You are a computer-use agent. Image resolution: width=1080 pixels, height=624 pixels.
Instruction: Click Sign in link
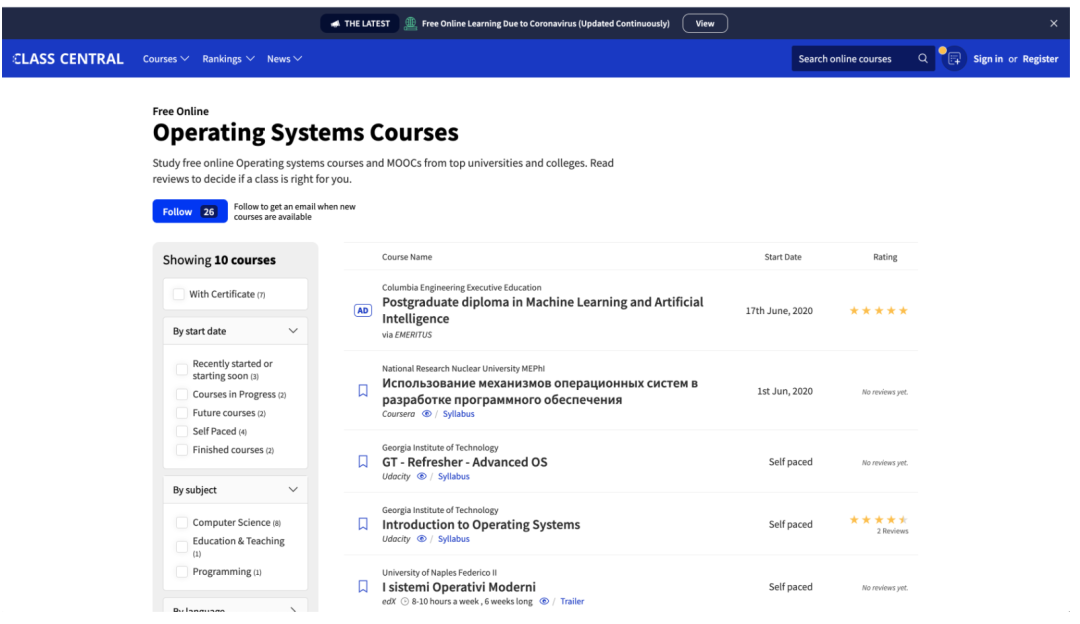988,59
